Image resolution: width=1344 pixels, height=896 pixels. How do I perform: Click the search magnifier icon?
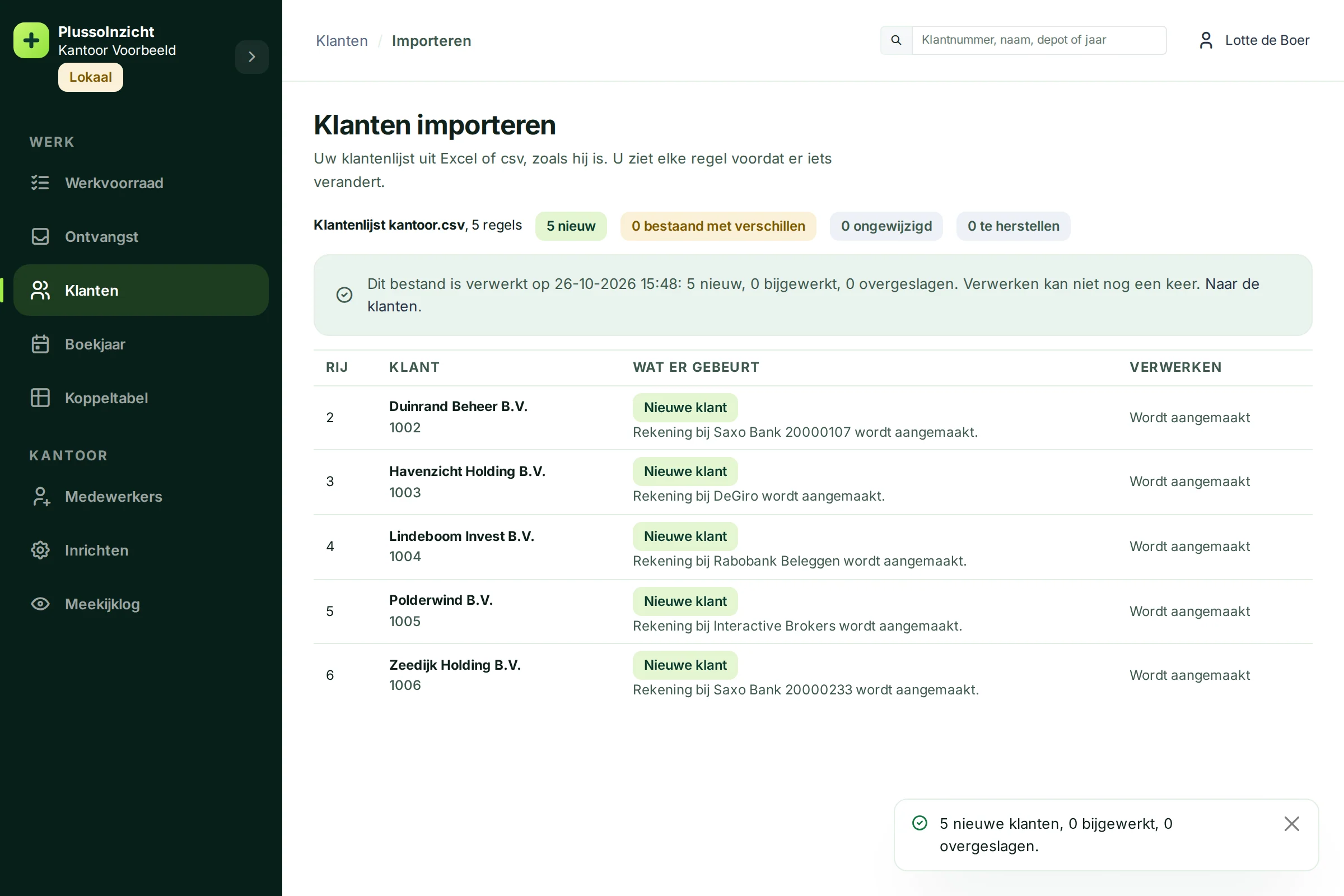pyautogui.click(x=896, y=40)
